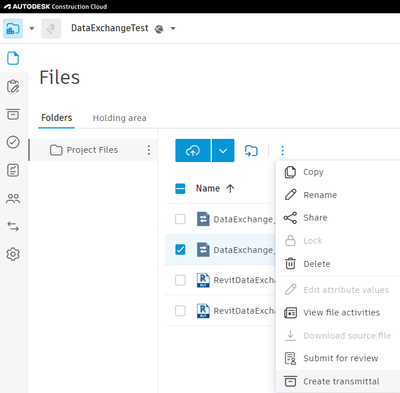Uncheck the selected DataExchange file checkbox

tap(180, 250)
